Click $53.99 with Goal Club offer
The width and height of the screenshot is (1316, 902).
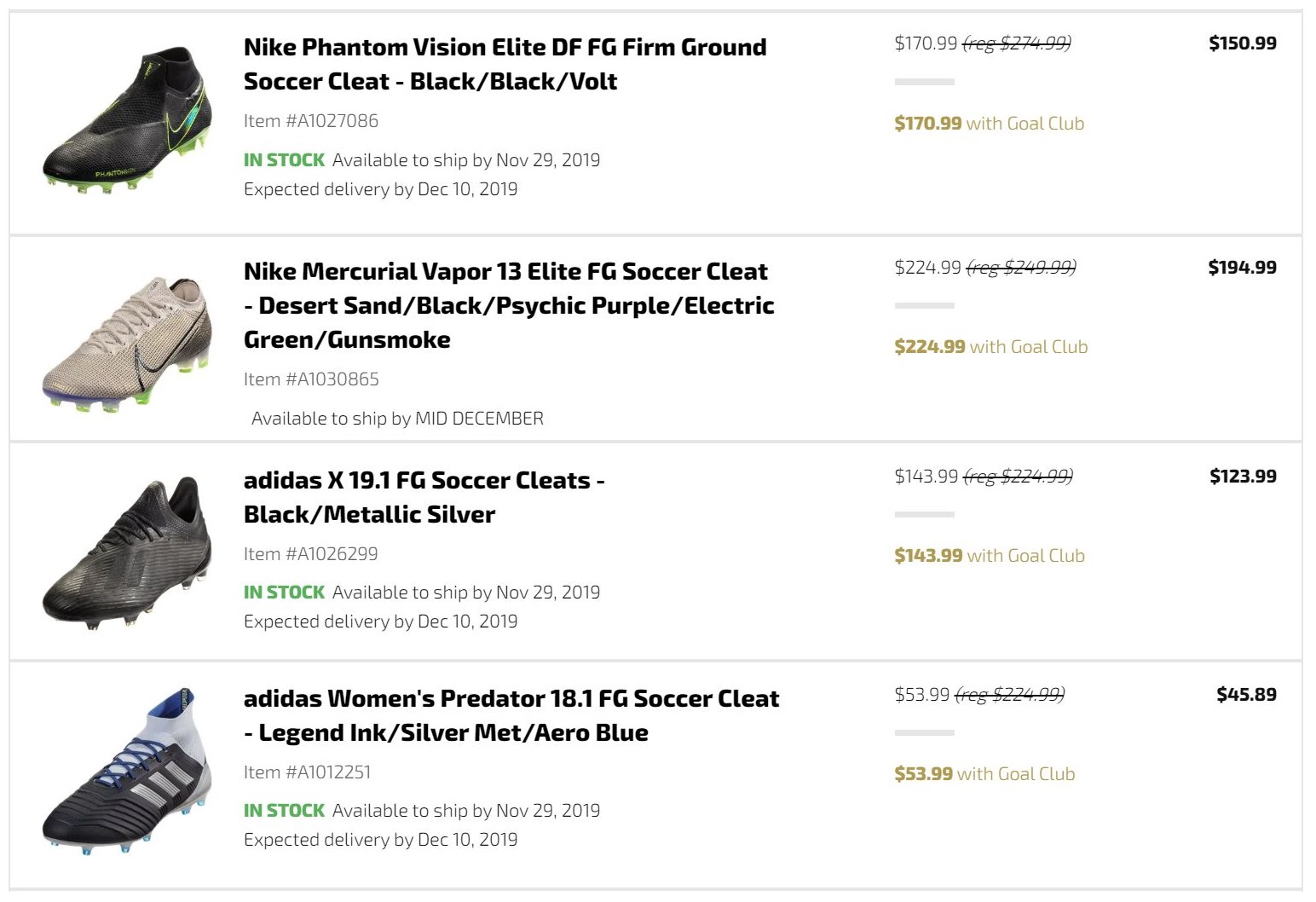click(984, 774)
